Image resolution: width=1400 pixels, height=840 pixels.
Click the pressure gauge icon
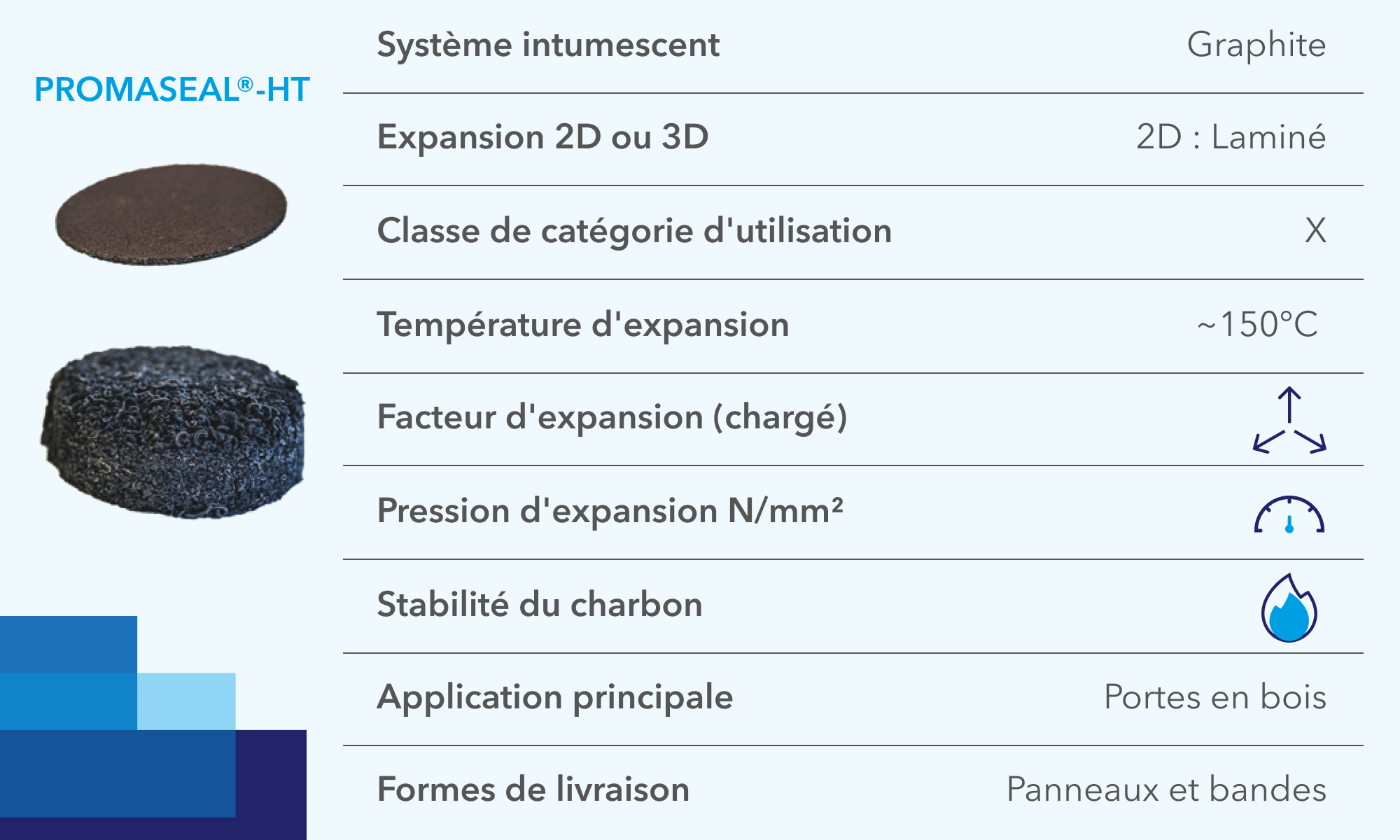(x=1289, y=516)
